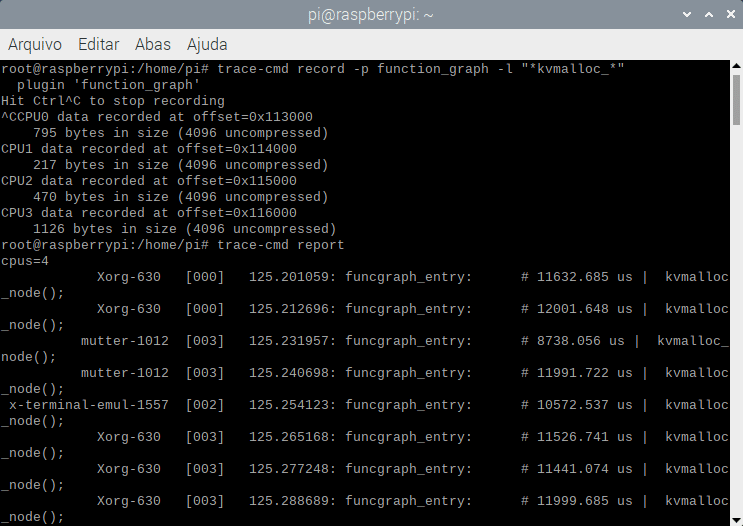This screenshot has height=526, width=743.
Task: Click the cpus=4 output line
Action: pos(25,261)
